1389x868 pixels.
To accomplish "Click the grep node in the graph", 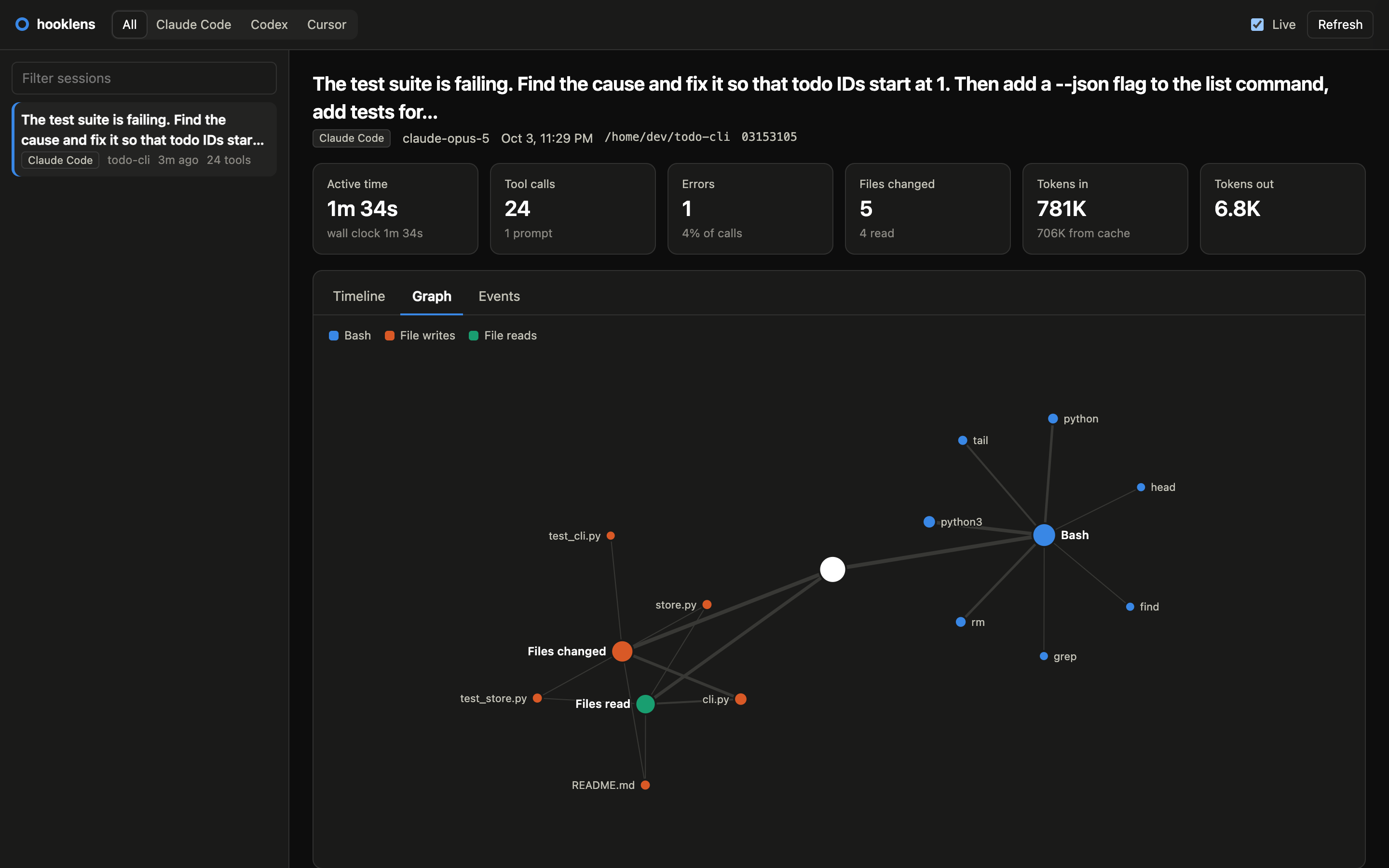I will [1044, 656].
